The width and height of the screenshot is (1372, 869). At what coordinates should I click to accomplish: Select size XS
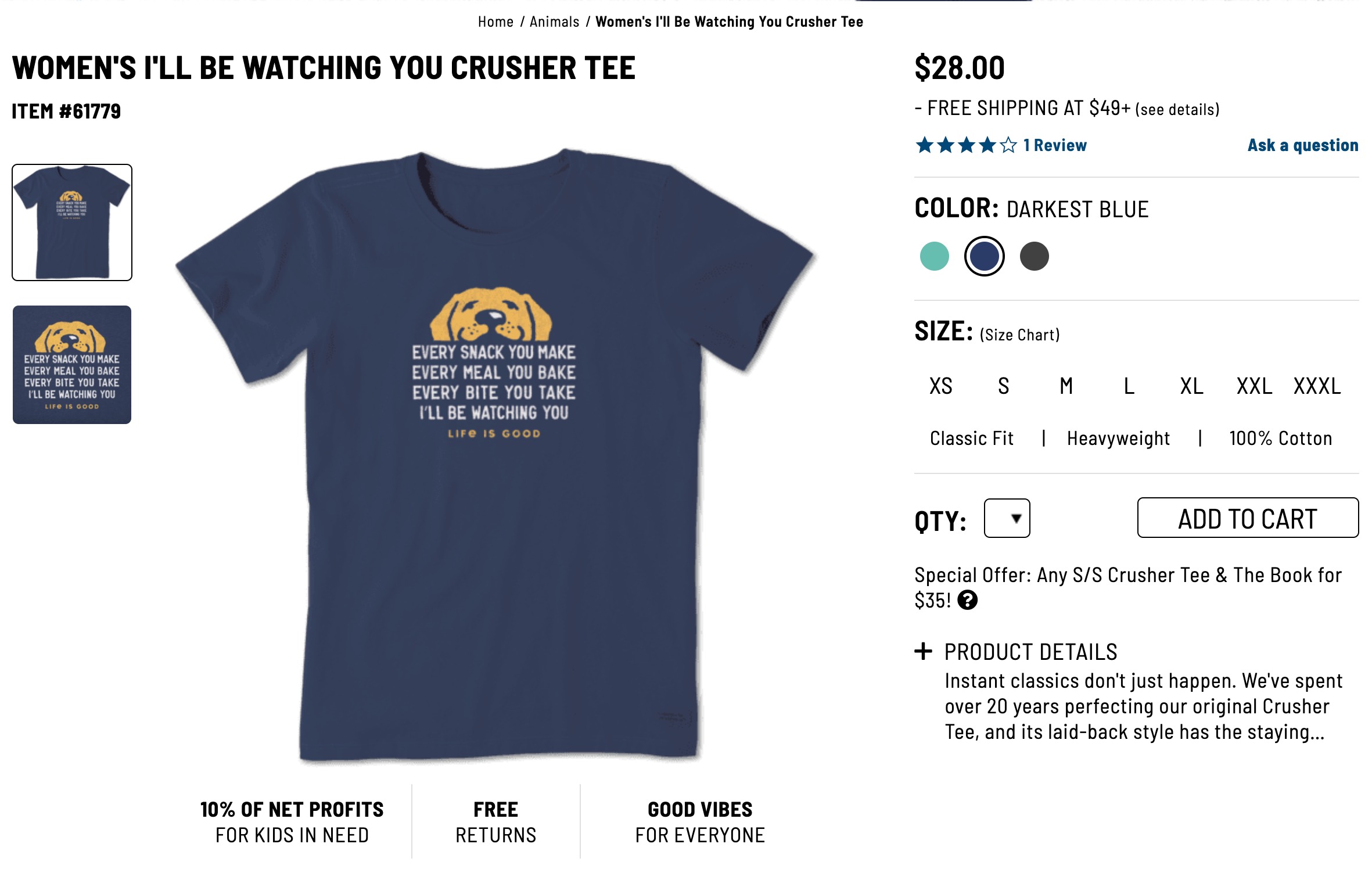click(941, 386)
